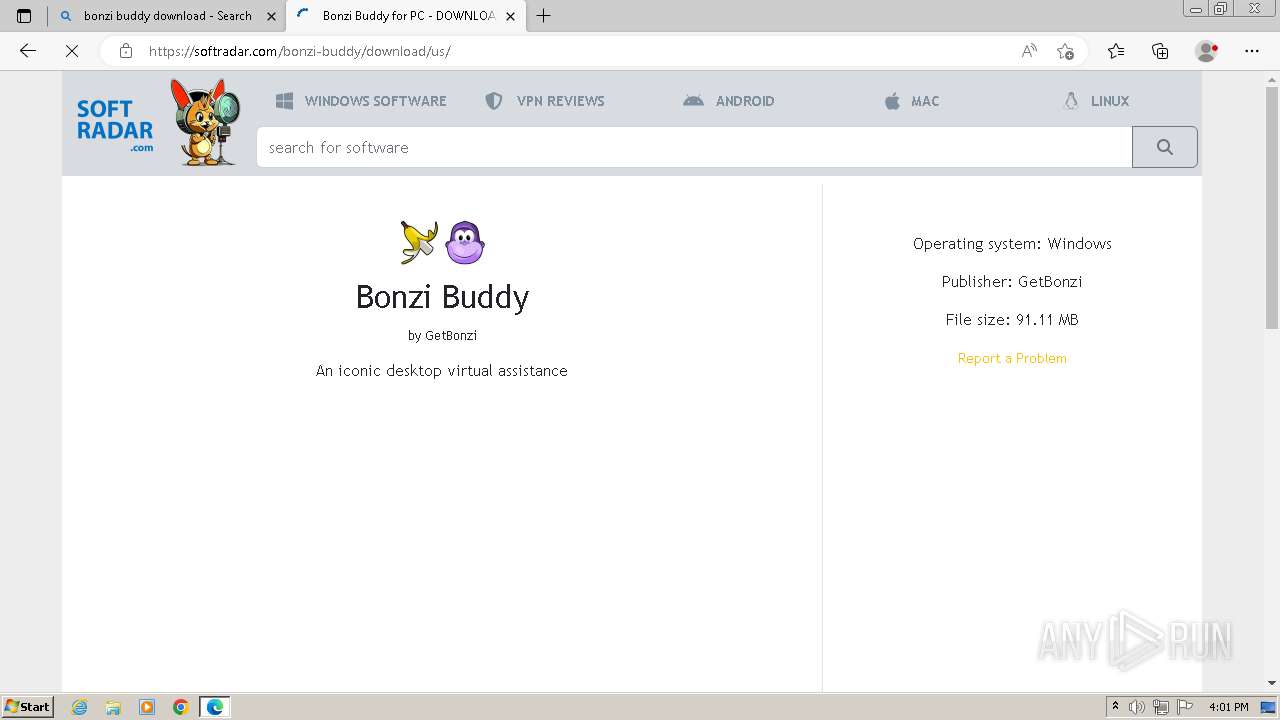Close the bonzi buddy download search tab
This screenshot has height=720, width=1280.
pyautogui.click(x=271, y=16)
